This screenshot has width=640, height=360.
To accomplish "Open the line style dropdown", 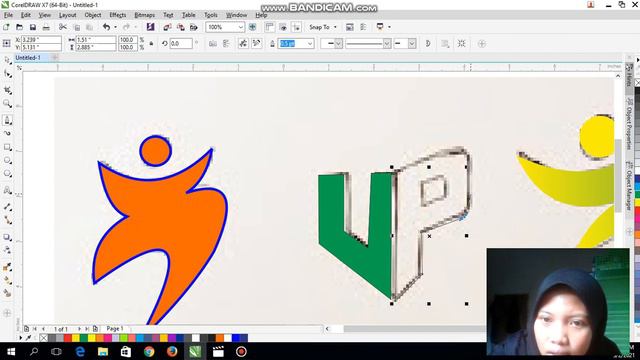I will (387, 43).
